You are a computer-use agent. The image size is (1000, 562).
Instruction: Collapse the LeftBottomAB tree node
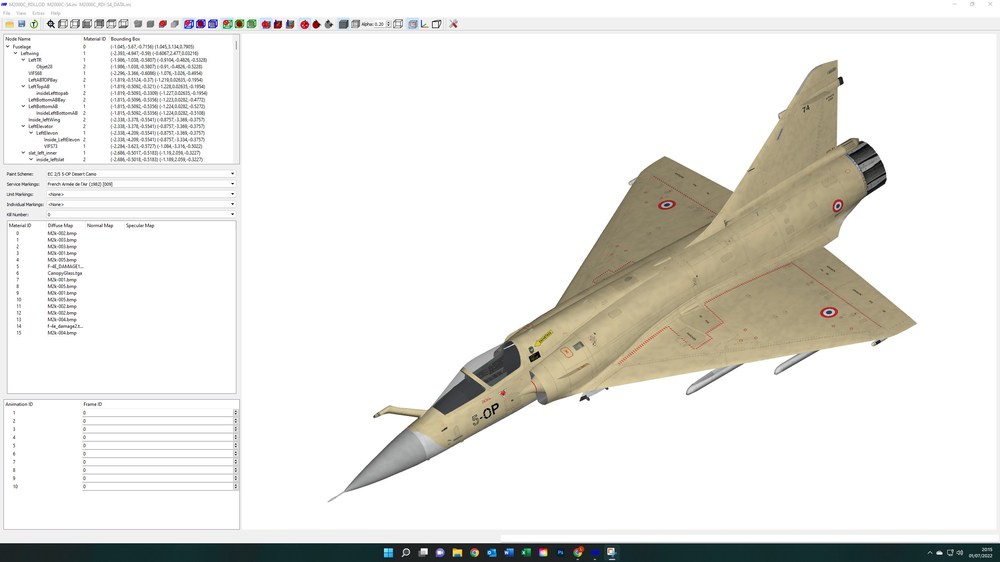(x=24, y=107)
